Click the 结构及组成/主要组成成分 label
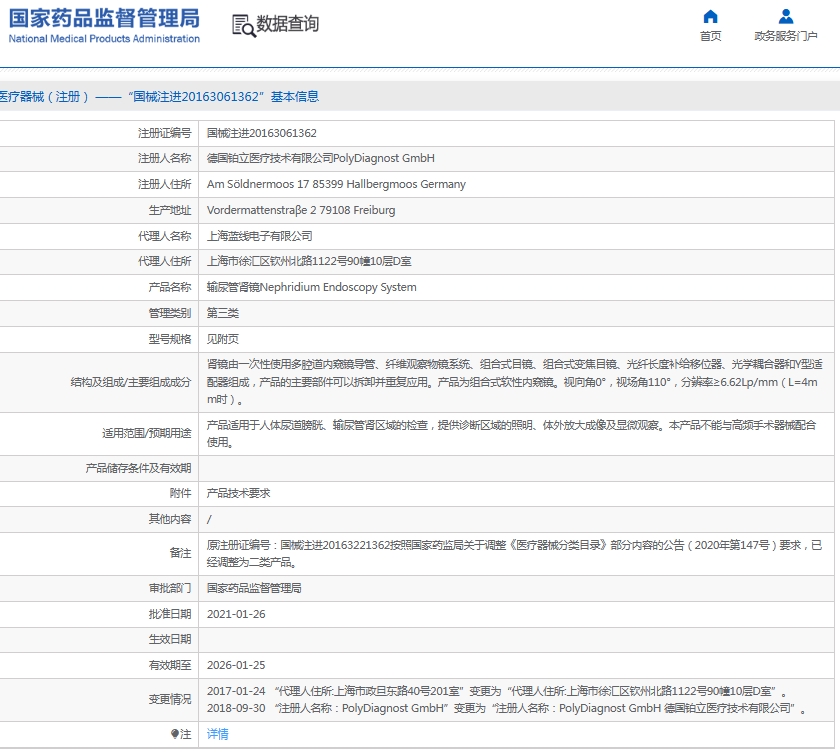Screen dimensions: 840x754 (131, 382)
